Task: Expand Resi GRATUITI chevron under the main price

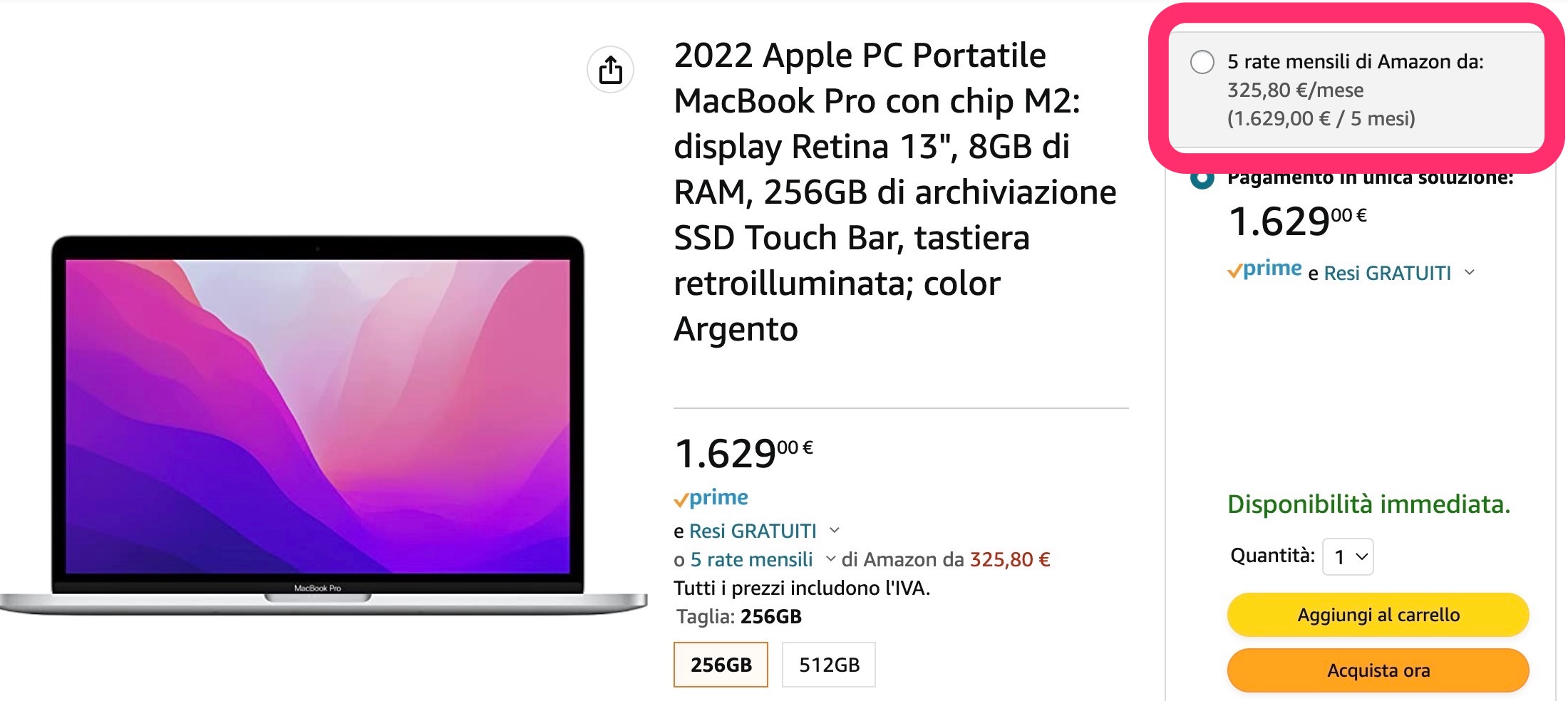Action: 835,530
